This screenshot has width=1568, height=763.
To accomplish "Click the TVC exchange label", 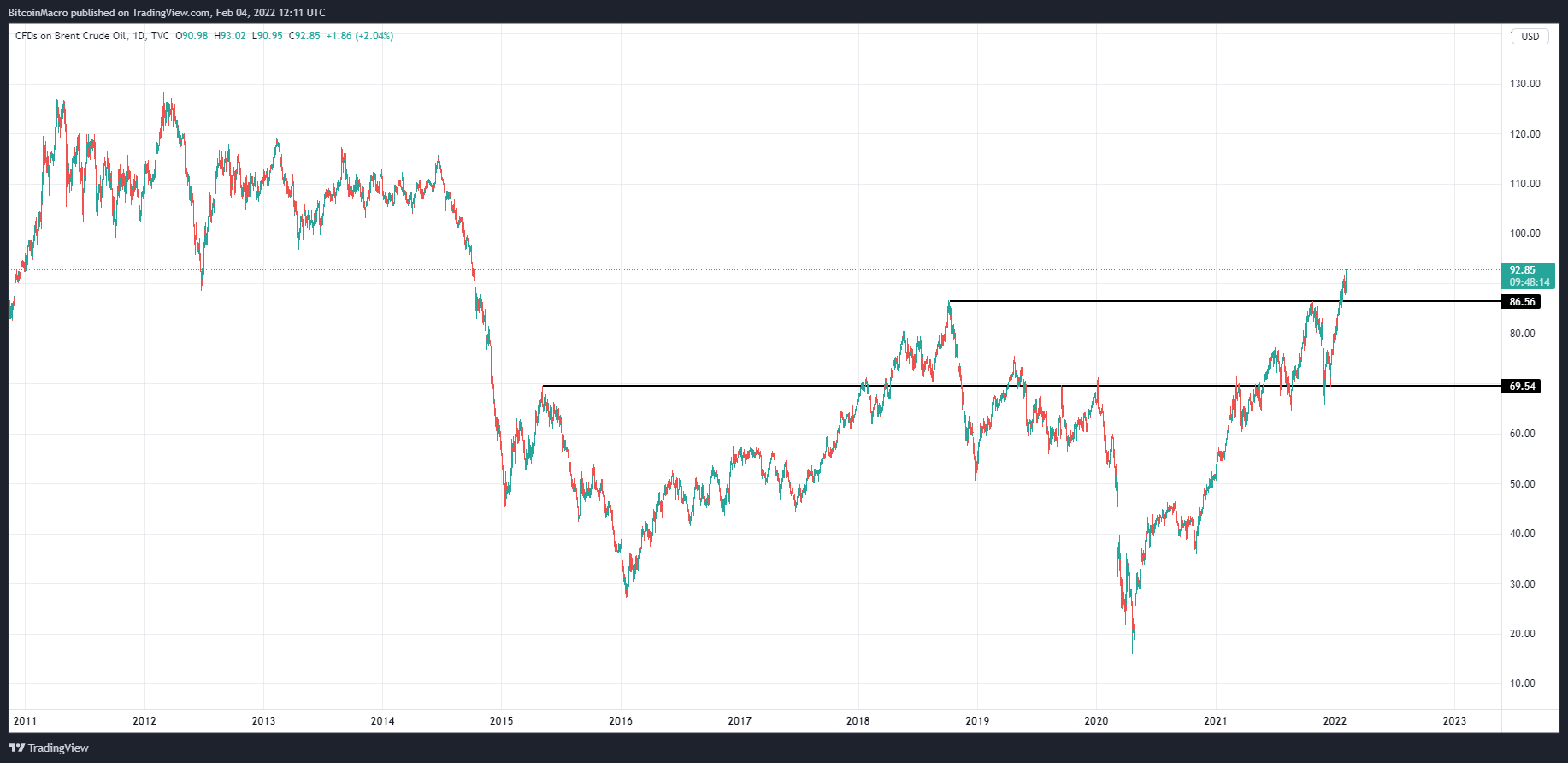I will pyautogui.click(x=160, y=36).
